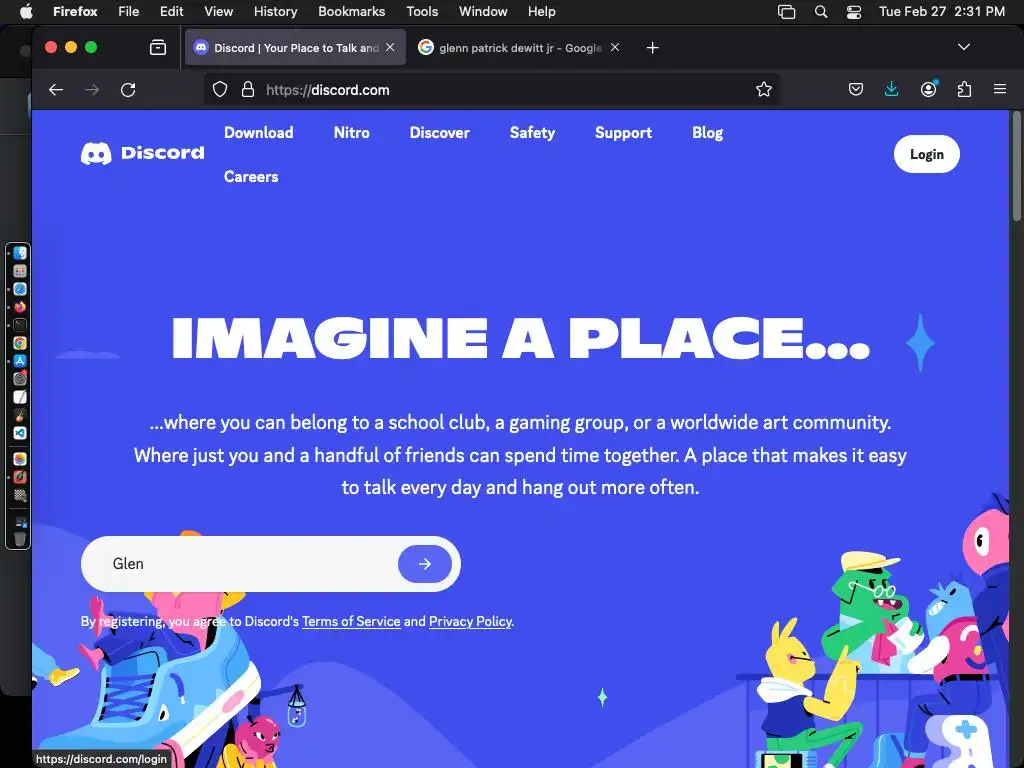Open Firefox from the dock

coord(20,307)
